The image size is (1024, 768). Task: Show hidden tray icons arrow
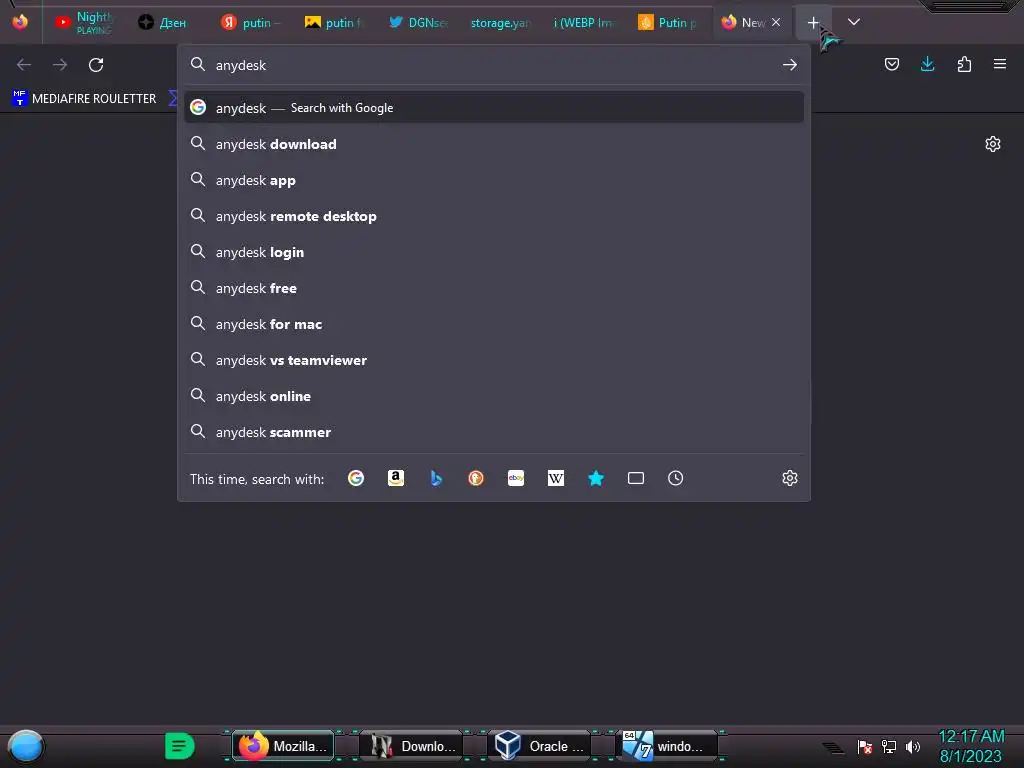[833, 748]
